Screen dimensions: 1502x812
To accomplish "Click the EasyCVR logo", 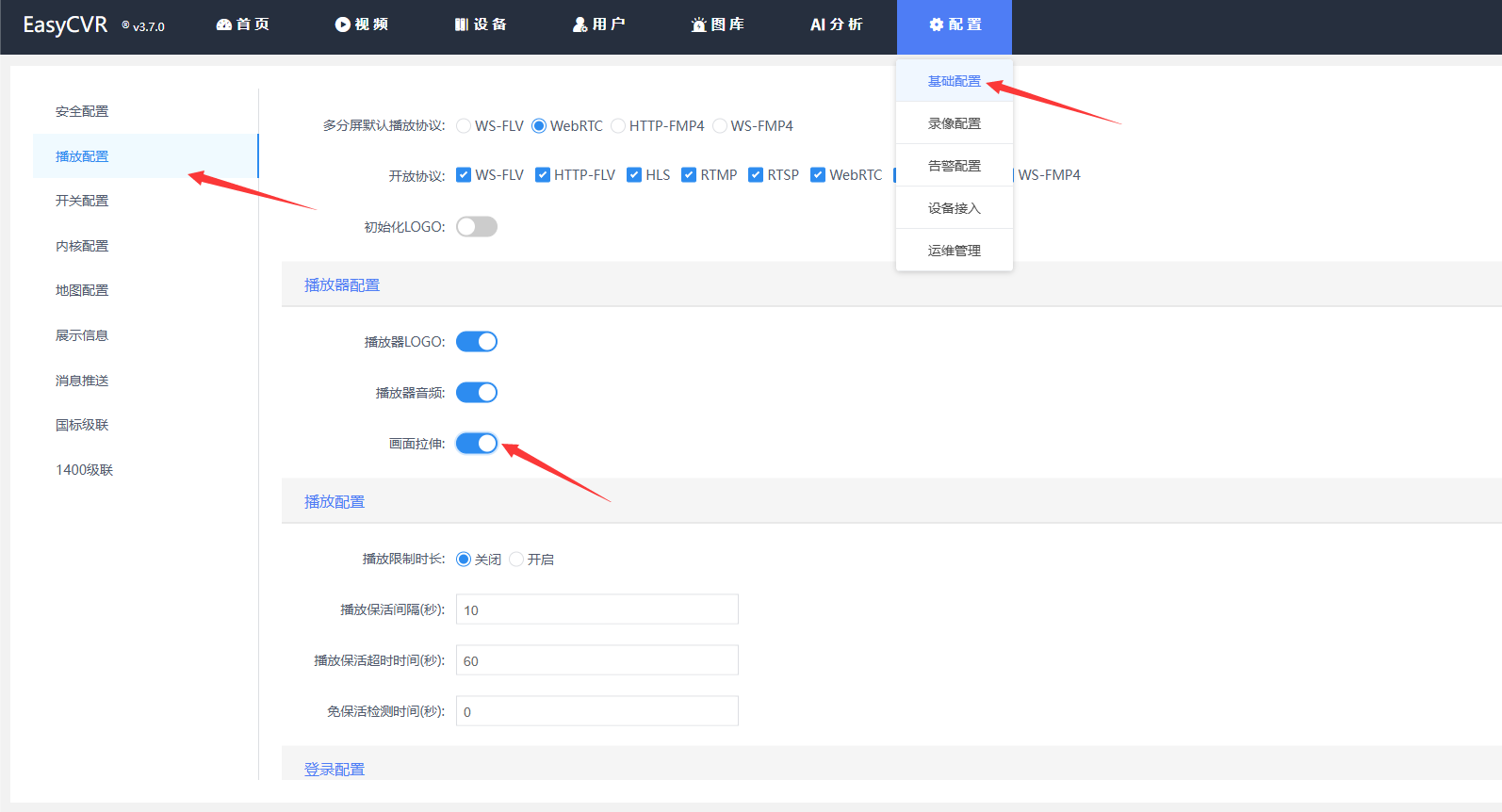I will (x=65, y=25).
